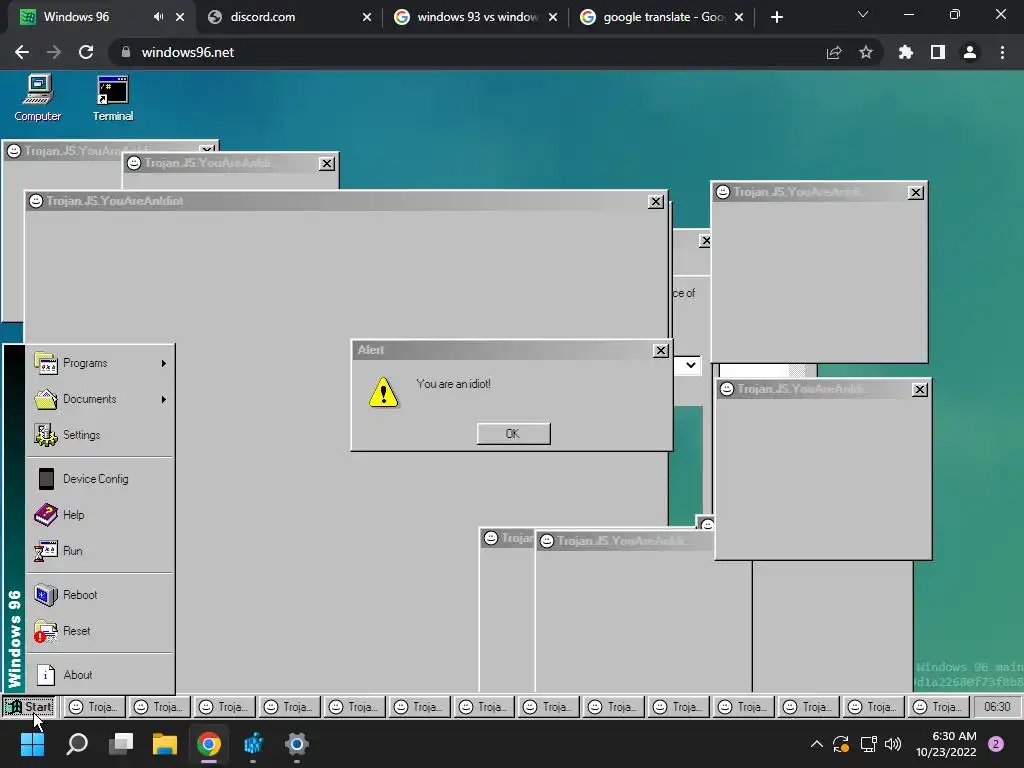Open File Explorer from the taskbar
The image size is (1024, 768).
pos(165,744)
